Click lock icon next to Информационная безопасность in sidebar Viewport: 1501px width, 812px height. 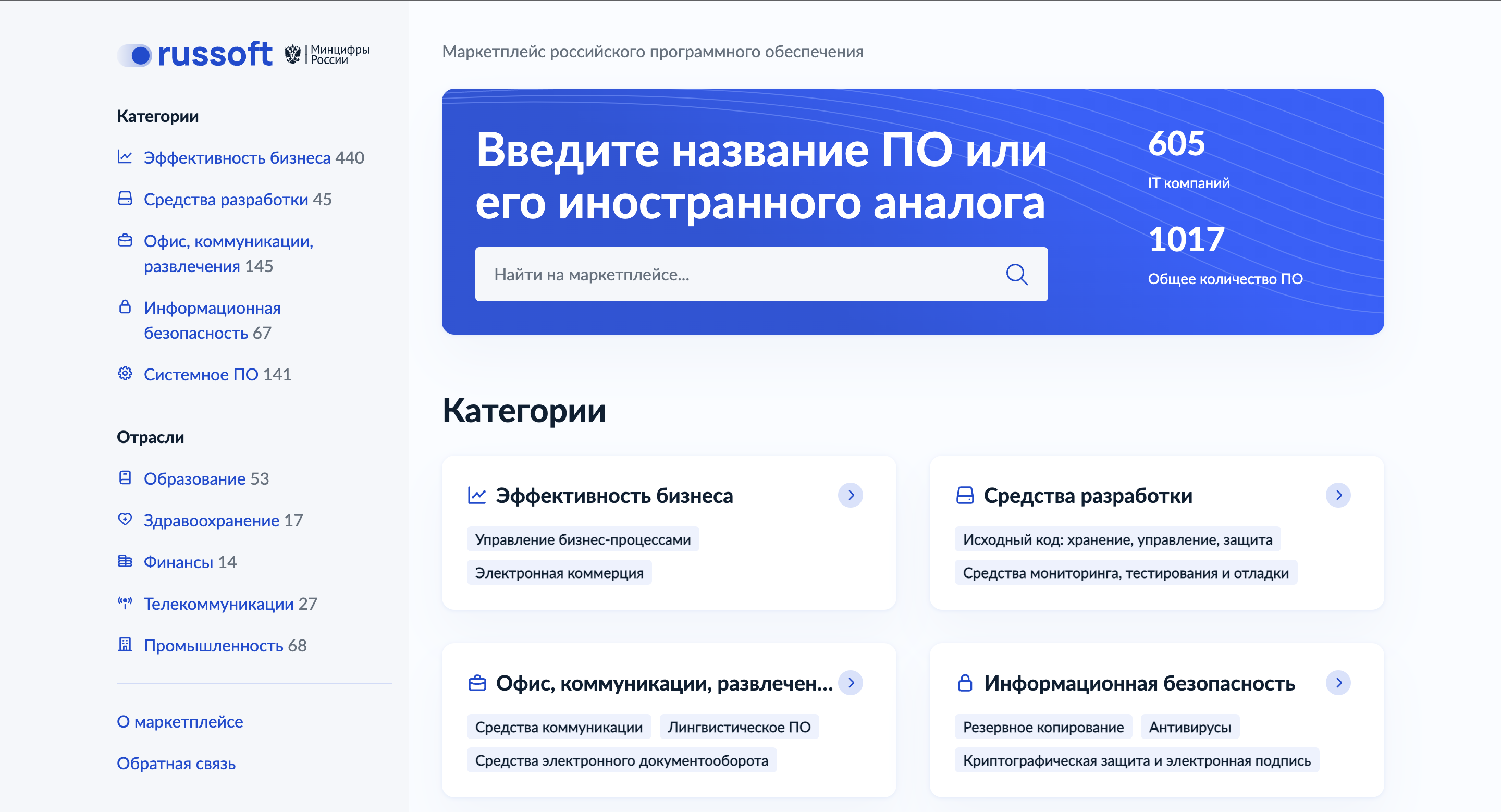pyautogui.click(x=125, y=307)
